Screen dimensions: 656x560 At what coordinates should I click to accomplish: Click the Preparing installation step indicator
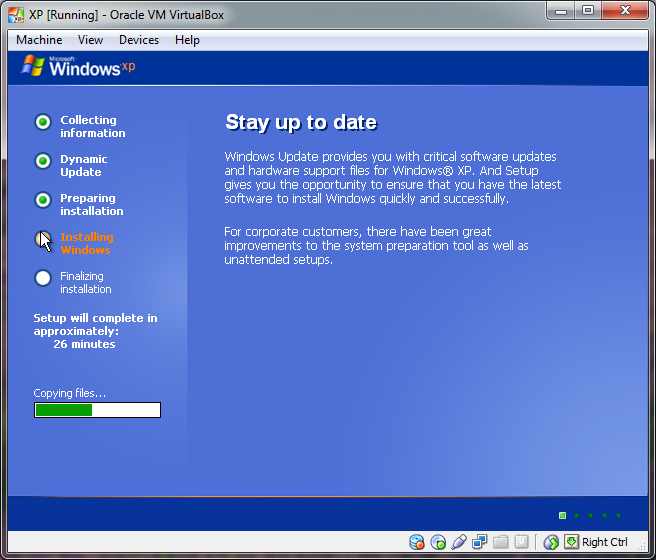[43, 200]
